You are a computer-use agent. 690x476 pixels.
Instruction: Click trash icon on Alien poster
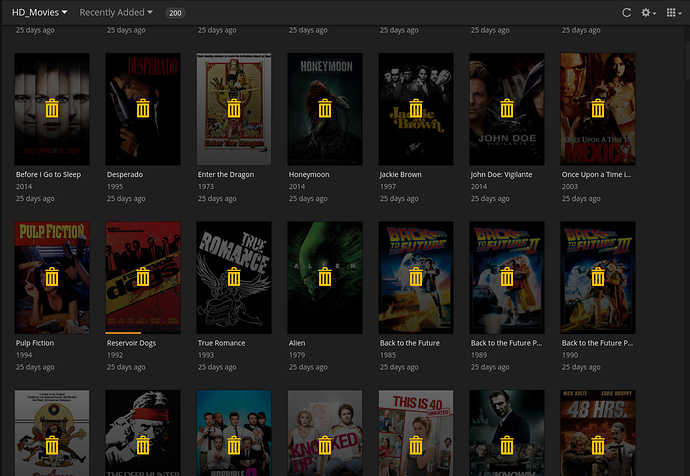[325, 277]
